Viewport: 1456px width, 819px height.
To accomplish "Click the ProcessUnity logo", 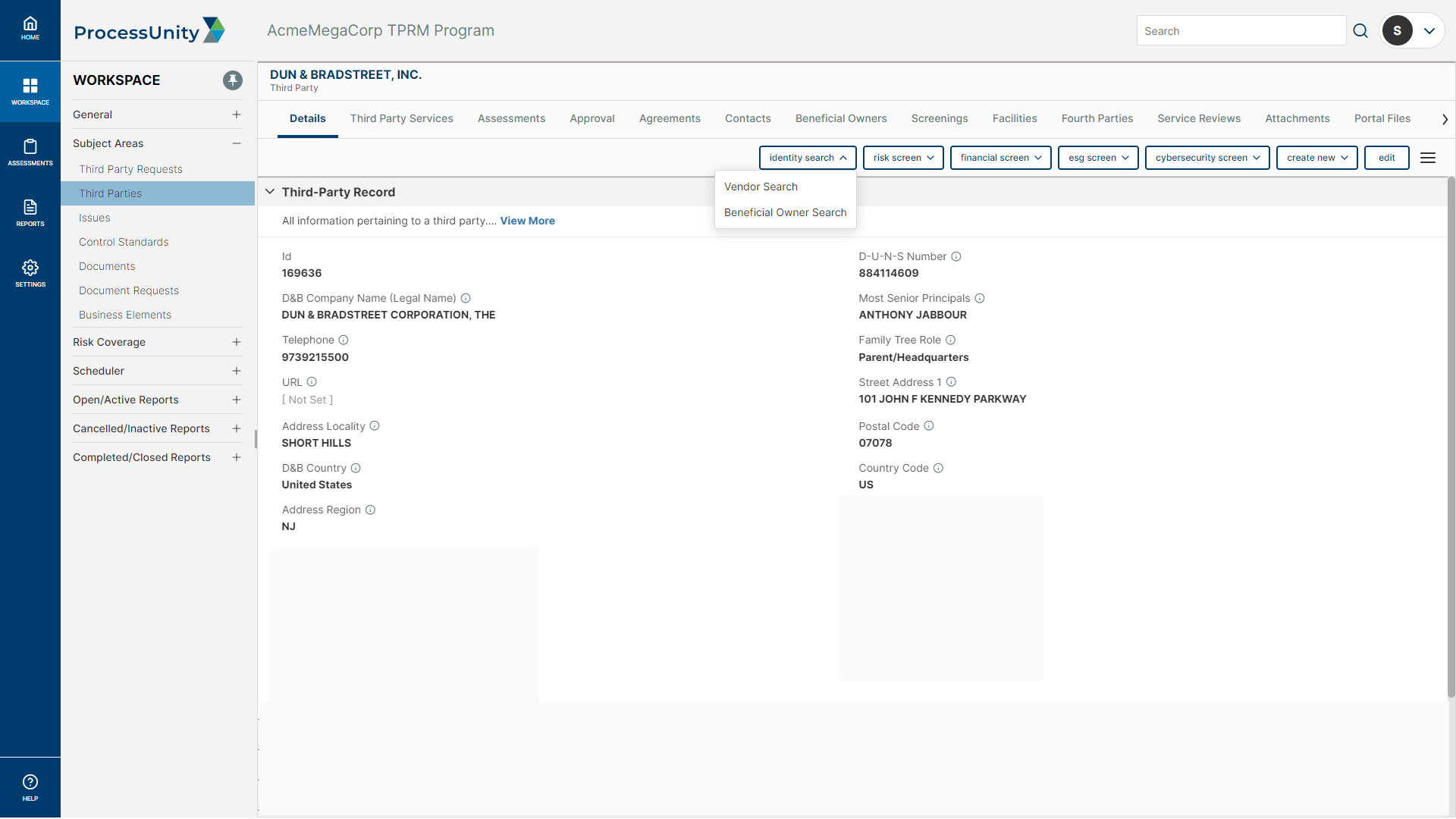I will (149, 31).
